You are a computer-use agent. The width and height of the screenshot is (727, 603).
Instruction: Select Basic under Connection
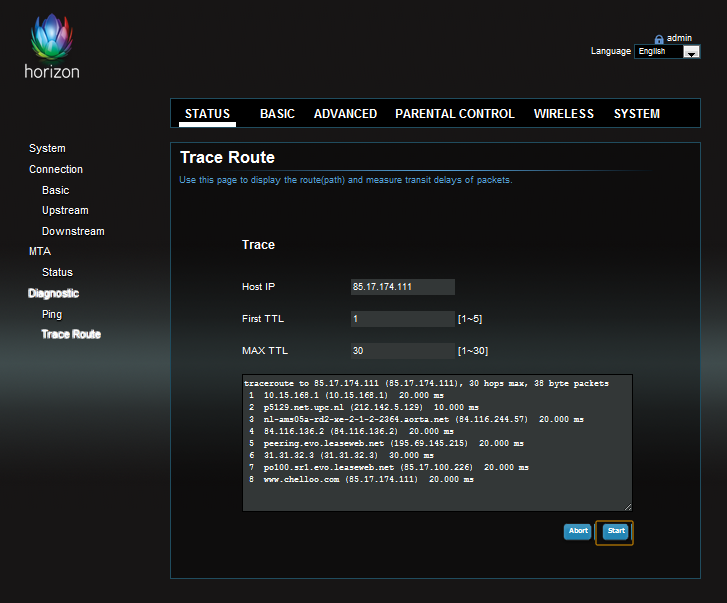point(56,190)
